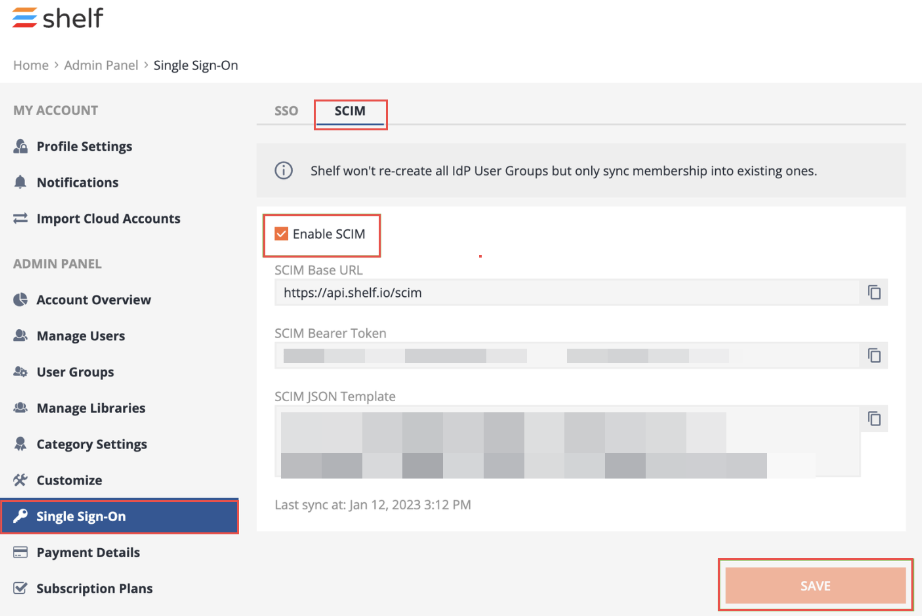Screen dimensions: 922x616
Task: Click the Customize tools icon
Action: pyautogui.click(x=21, y=480)
